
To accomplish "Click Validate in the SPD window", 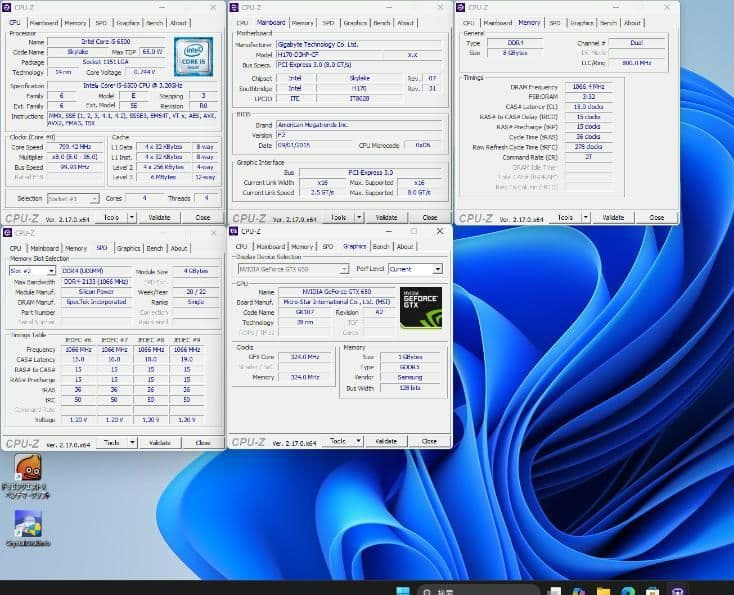I will pyautogui.click(x=160, y=442).
